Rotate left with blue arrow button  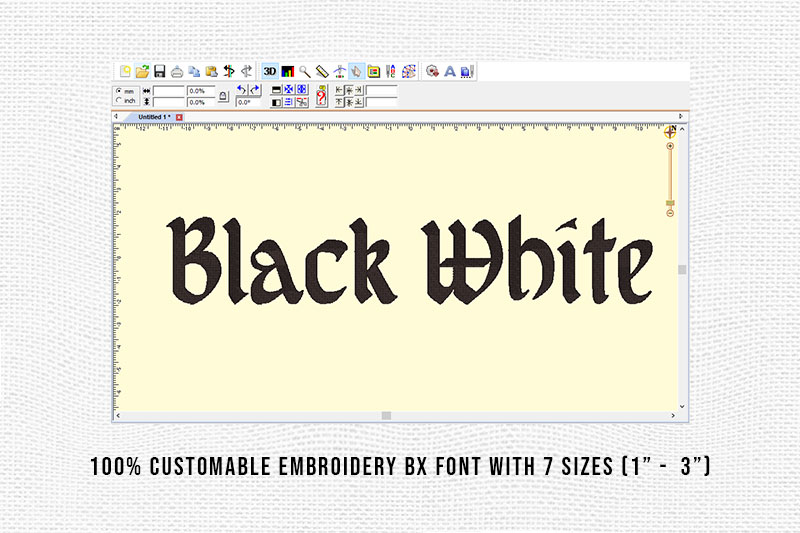[x=242, y=90]
